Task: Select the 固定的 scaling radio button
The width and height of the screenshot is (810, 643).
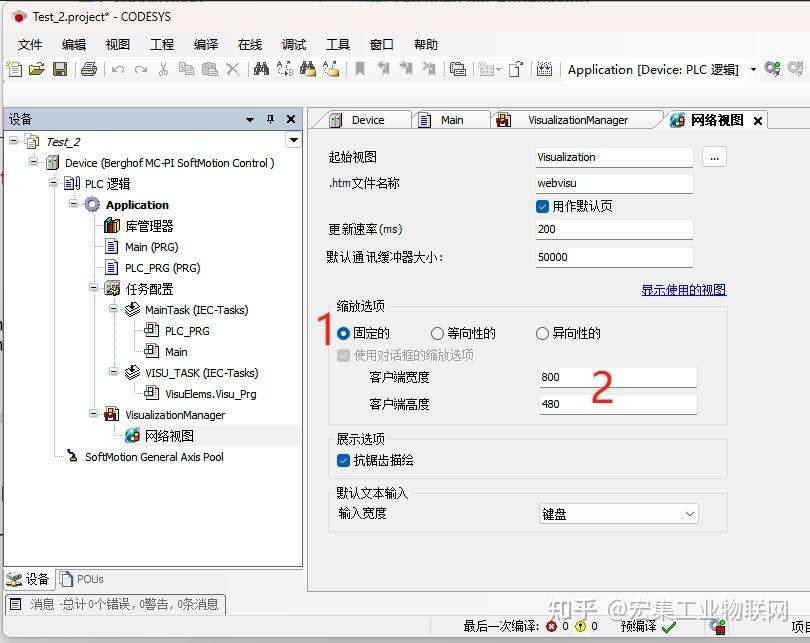Action: 341,334
